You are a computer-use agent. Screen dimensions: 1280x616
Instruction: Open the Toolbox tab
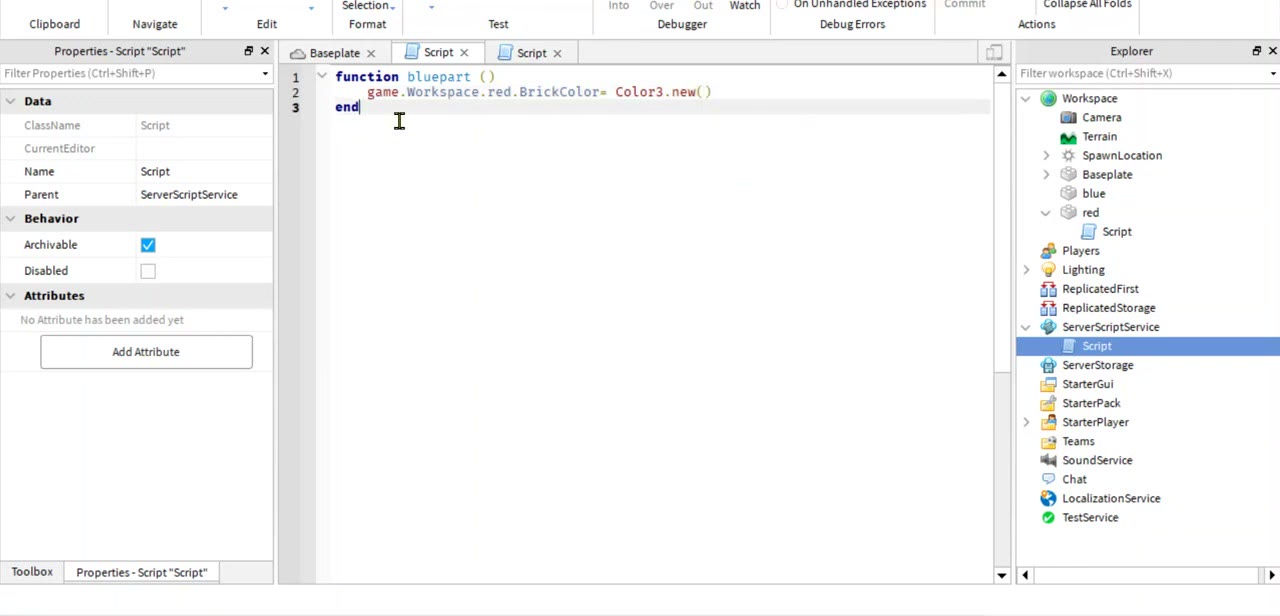coord(32,572)
